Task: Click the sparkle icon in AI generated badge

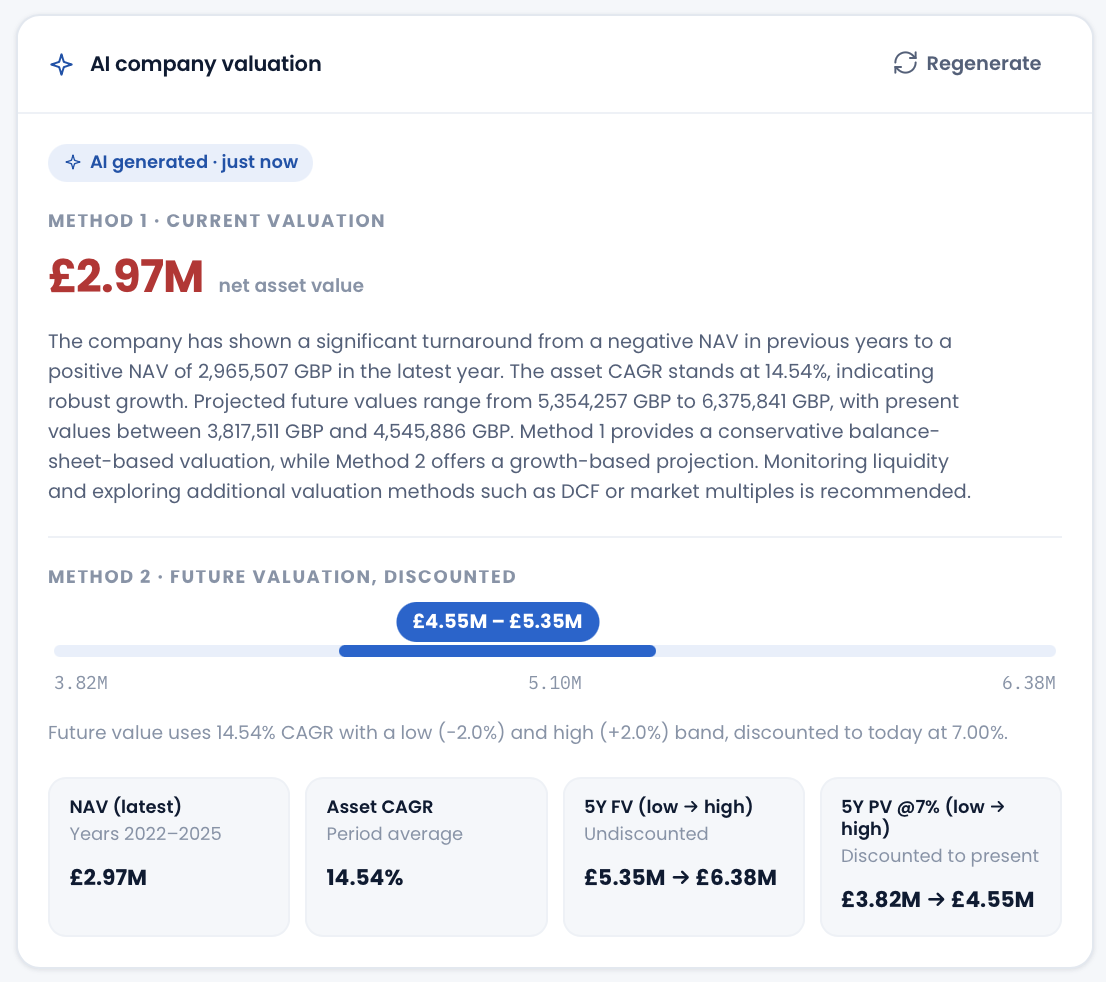Action: coord(73,162)
